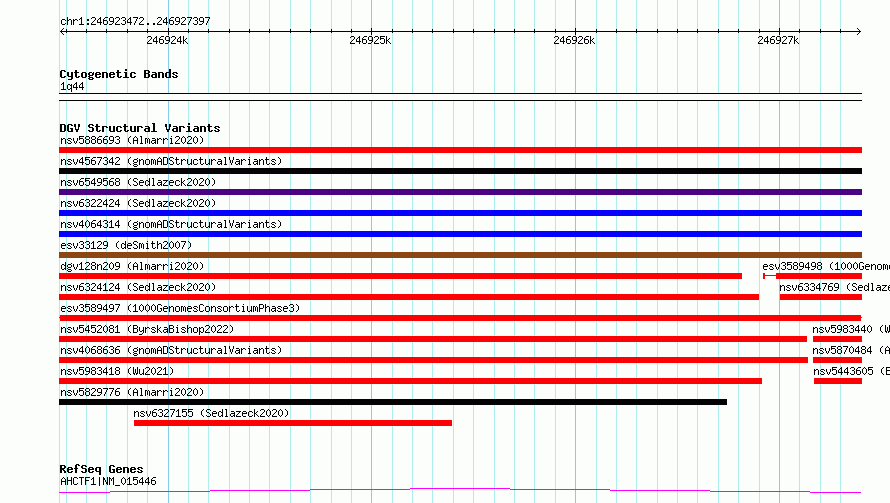Open the nsv5829776 (Almarri2020) label
This screenshot has width=890, height=503.
(x=132, y=392)
